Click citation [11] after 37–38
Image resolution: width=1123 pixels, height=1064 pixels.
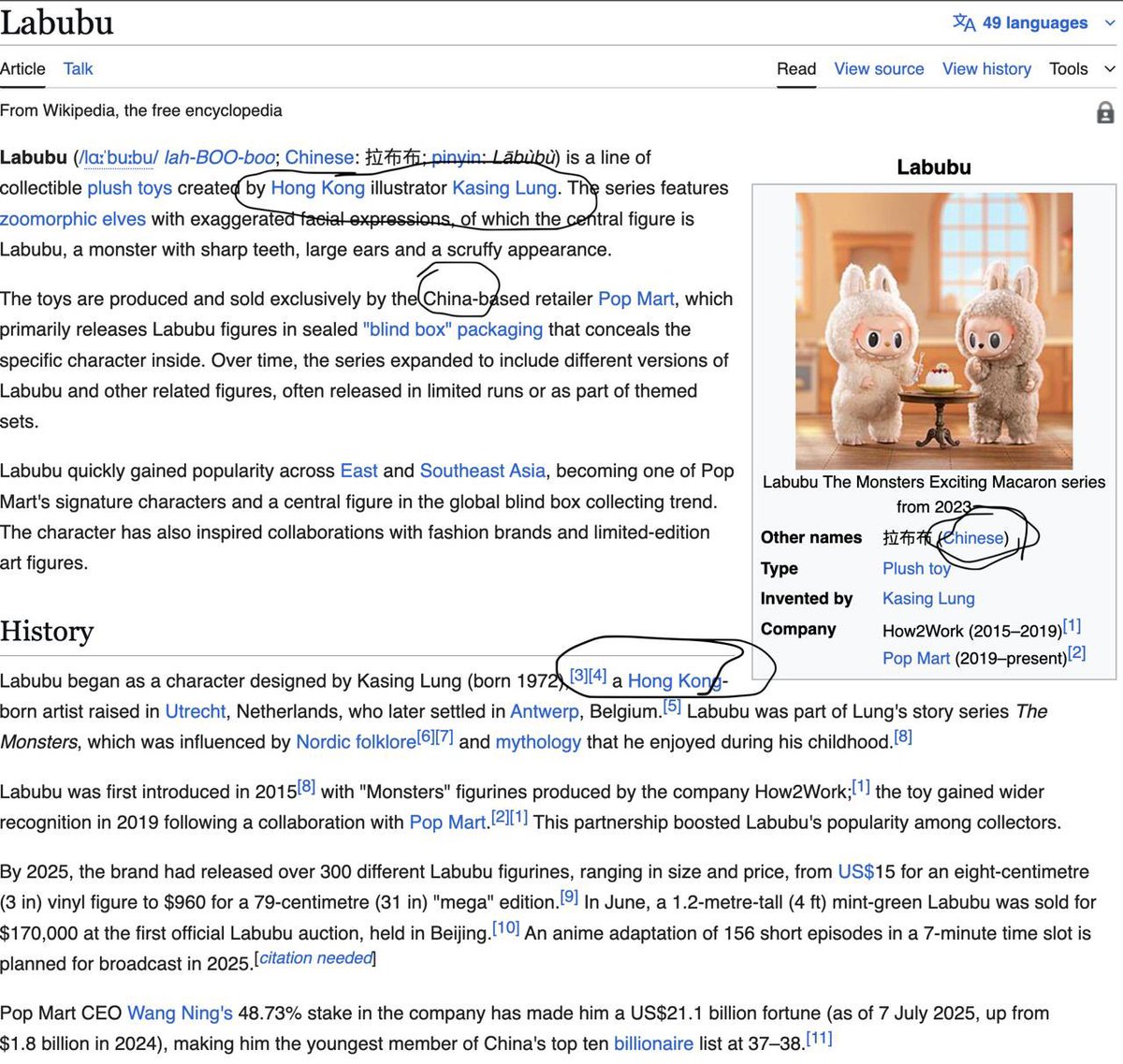click(x=819, y=1039)
